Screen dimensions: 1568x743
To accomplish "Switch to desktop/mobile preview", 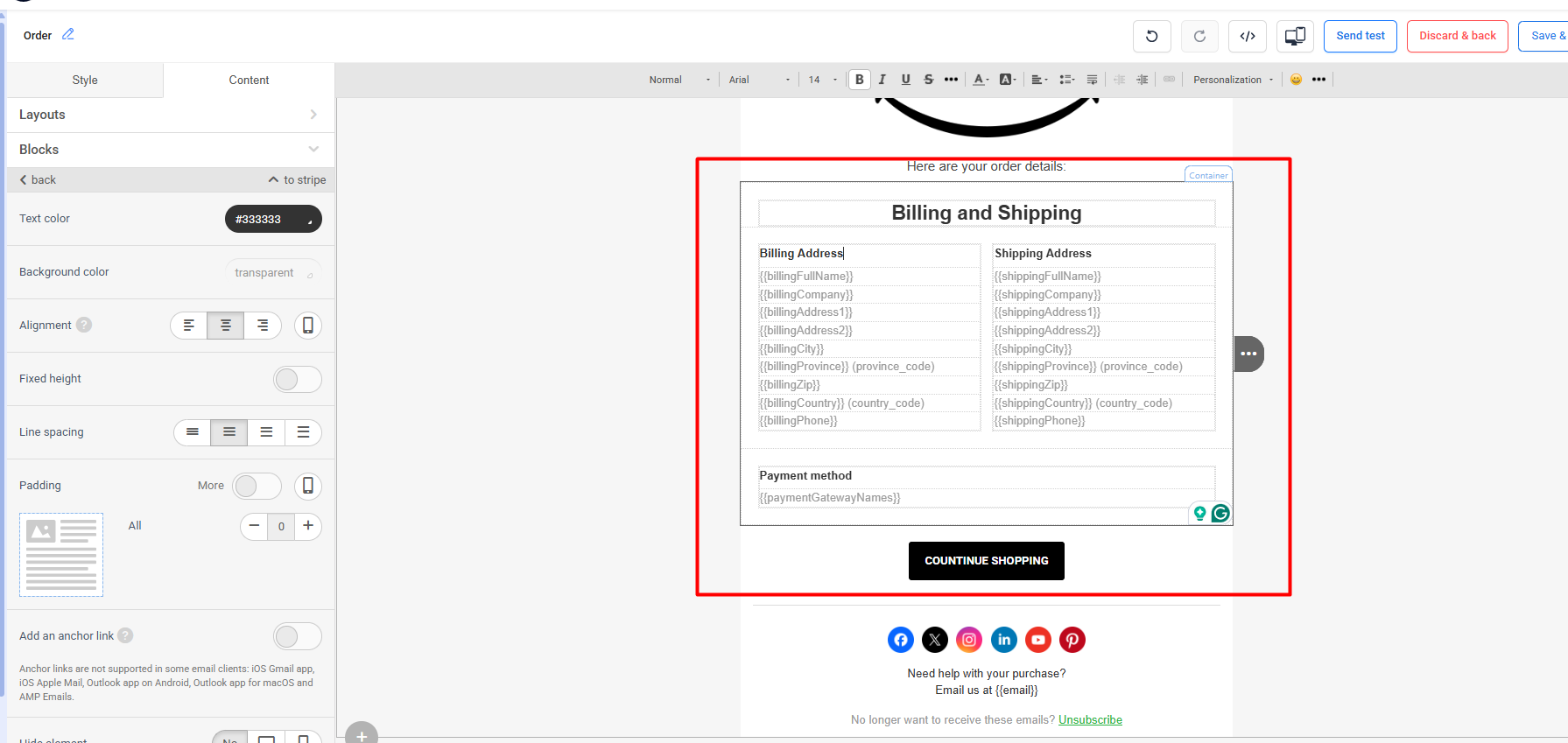I will 1295,36.
